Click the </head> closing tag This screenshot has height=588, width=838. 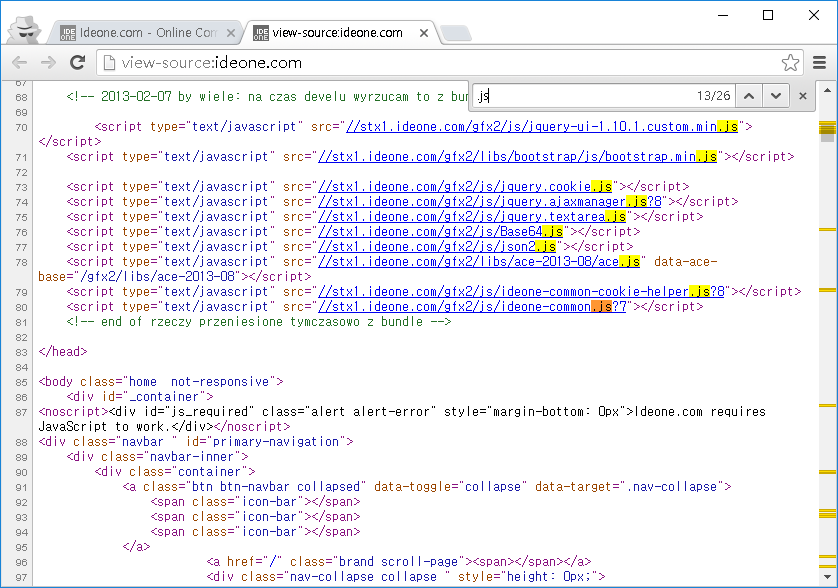pos(63,352)
